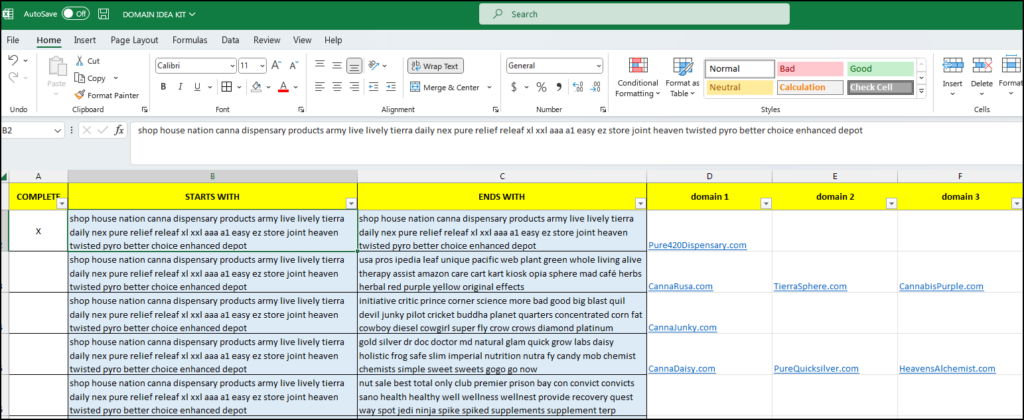This screenshot has width=1024, height=420.
Task: Click the Copy icon
Action: (x=80, y=78)
